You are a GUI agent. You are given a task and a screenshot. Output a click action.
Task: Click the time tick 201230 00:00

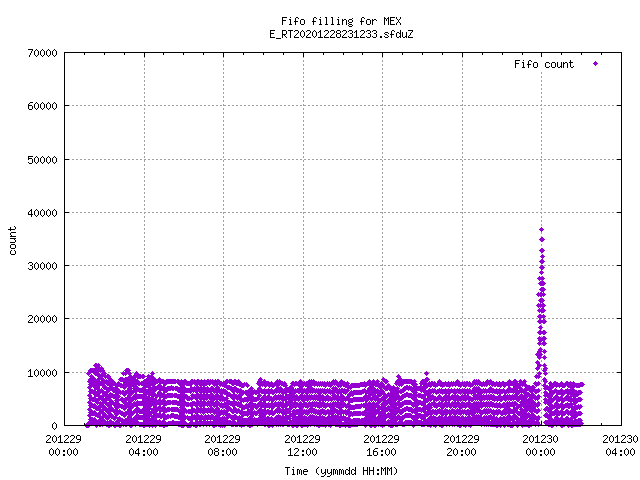coord(541,445)
